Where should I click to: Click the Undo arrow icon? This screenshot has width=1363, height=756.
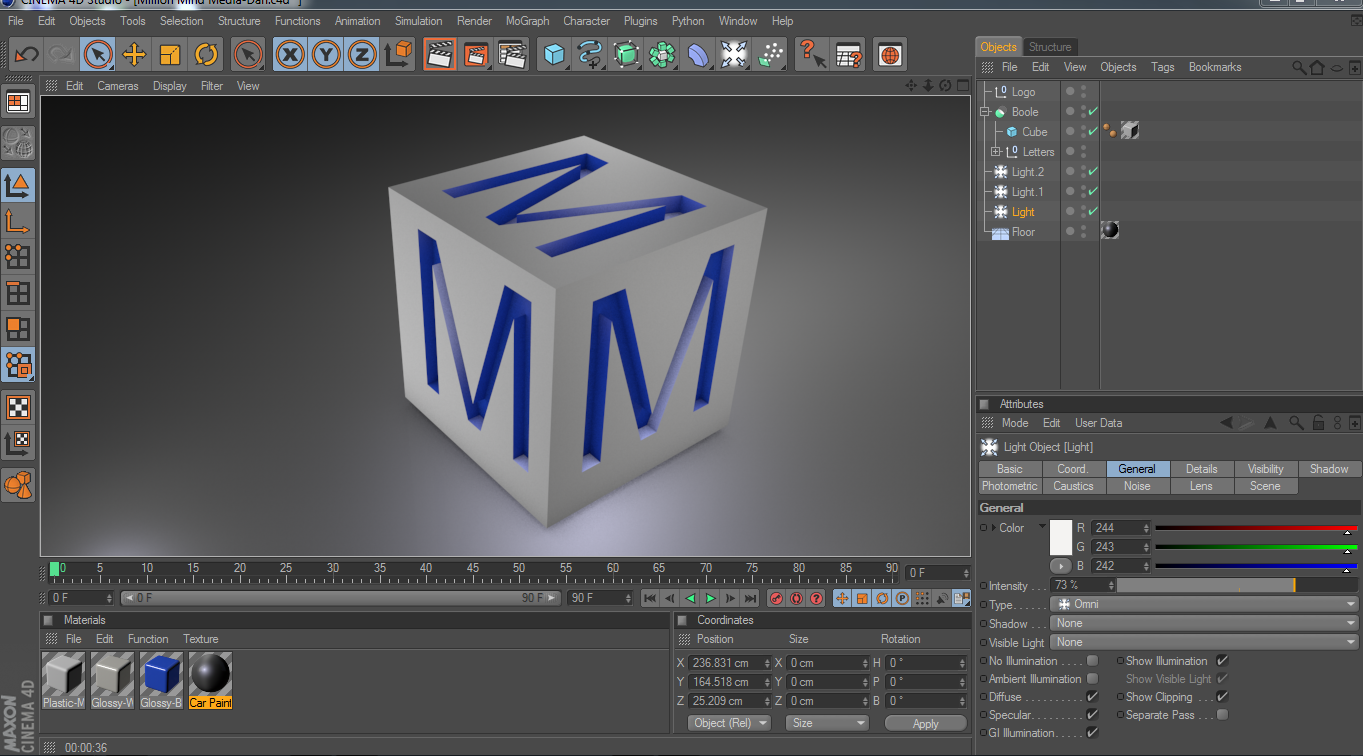26,54
